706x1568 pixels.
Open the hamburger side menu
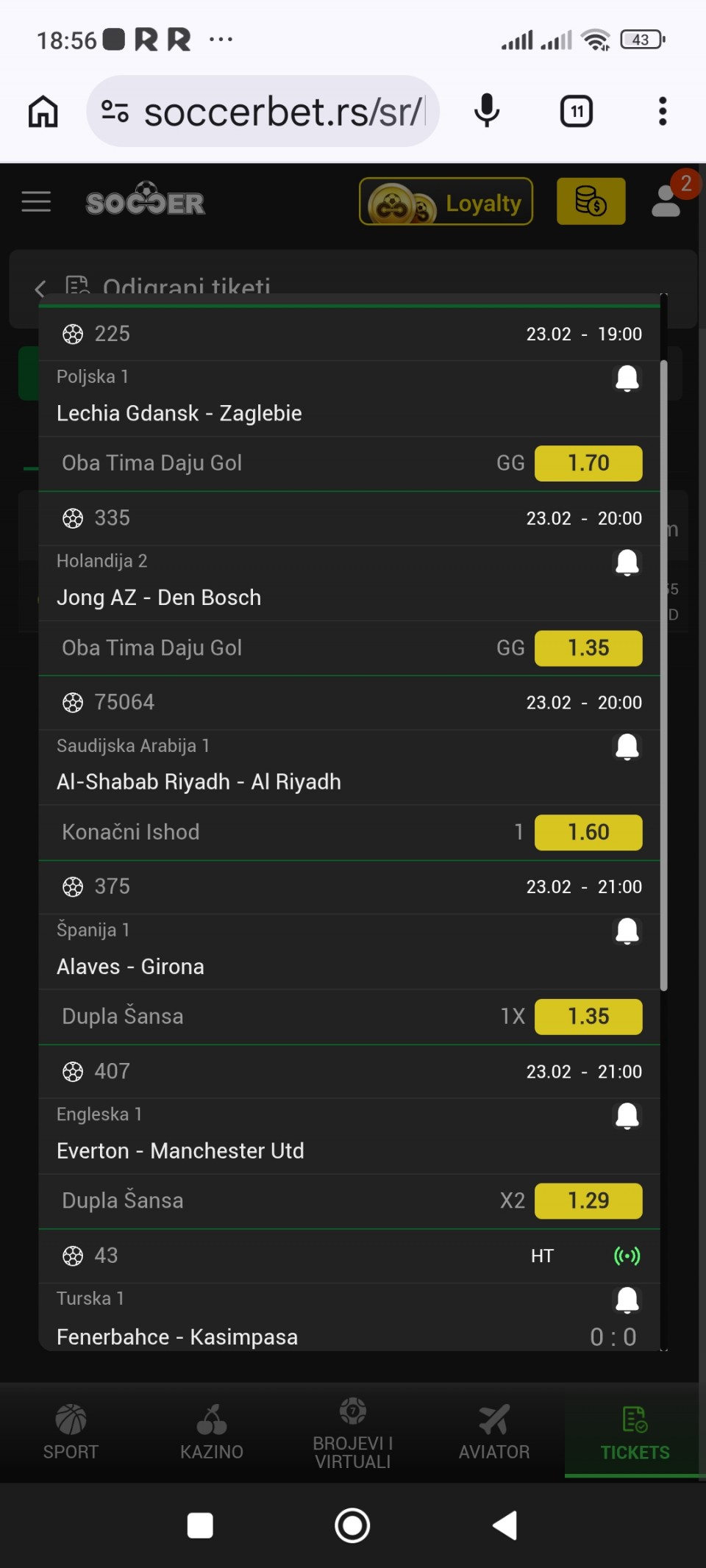point(36,201)
